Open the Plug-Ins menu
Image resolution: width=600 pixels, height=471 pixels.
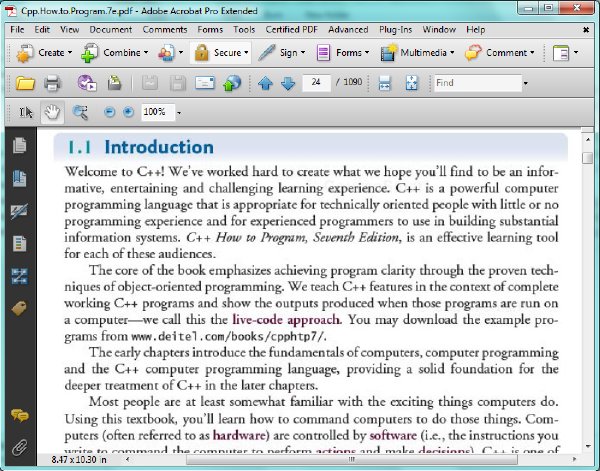tap(396, 30)
